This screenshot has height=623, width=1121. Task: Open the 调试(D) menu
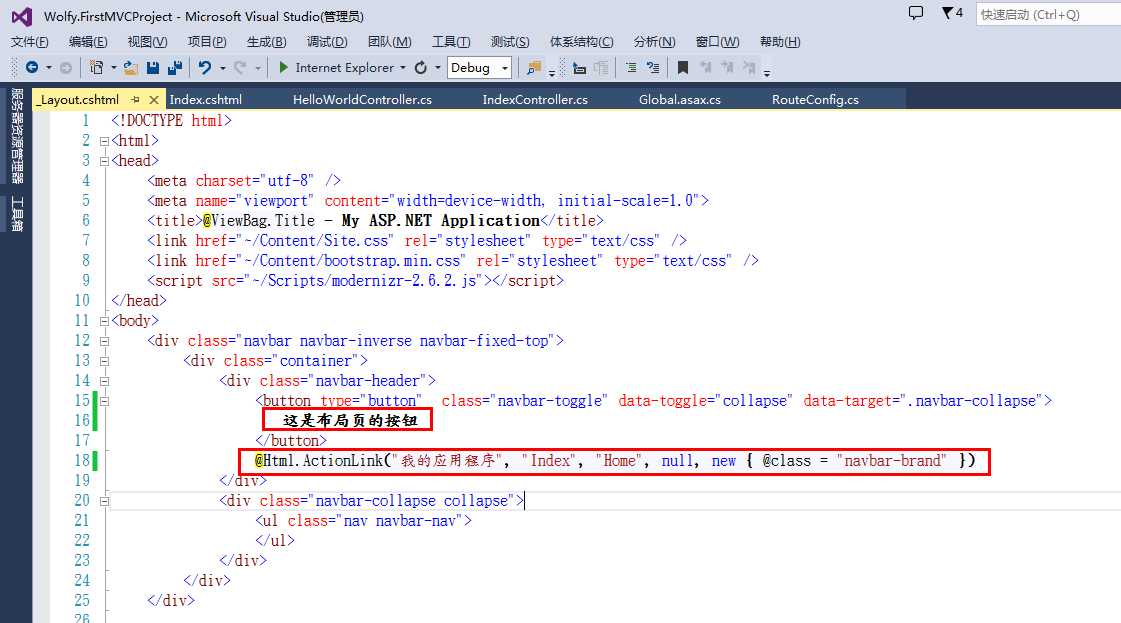[327, 41]
